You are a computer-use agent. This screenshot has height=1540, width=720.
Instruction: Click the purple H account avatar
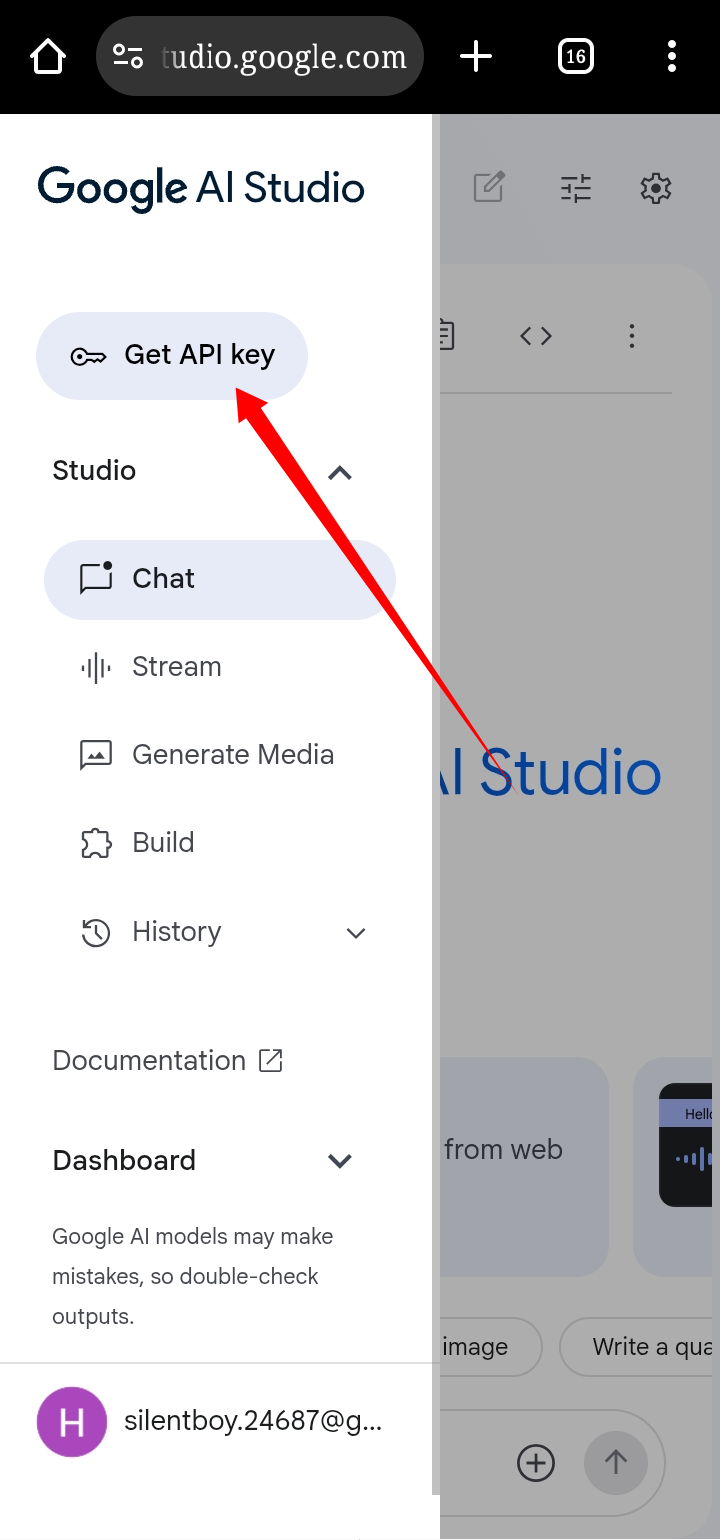point(72,1421)
